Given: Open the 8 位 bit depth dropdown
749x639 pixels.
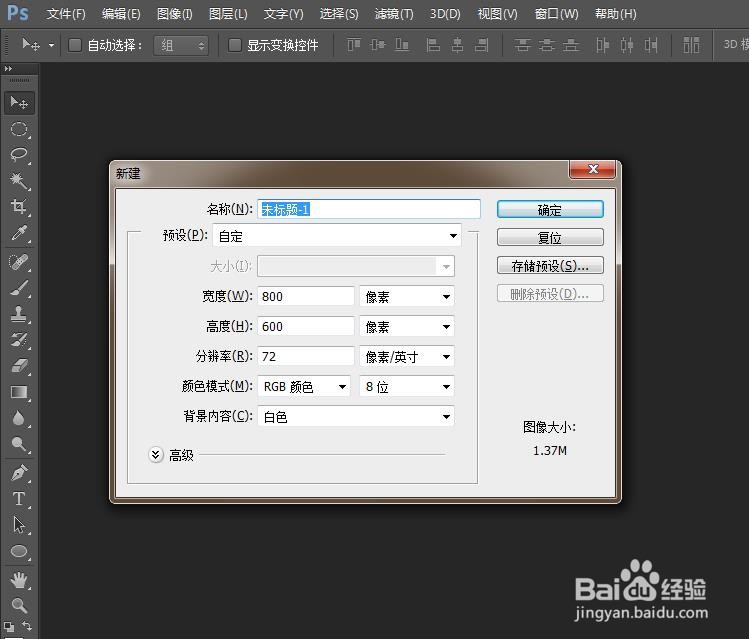Looking at the screenshot, I should [x=407, y=386].
